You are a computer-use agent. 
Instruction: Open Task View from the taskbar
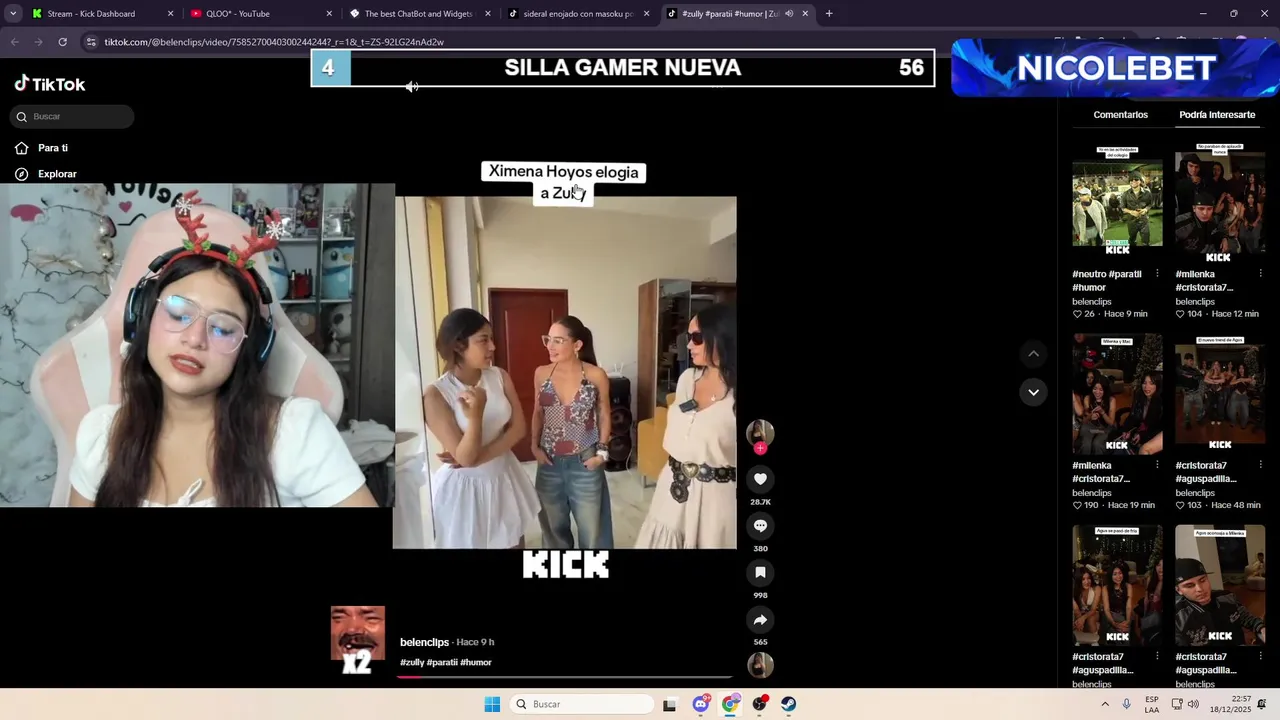click(669, 704)
